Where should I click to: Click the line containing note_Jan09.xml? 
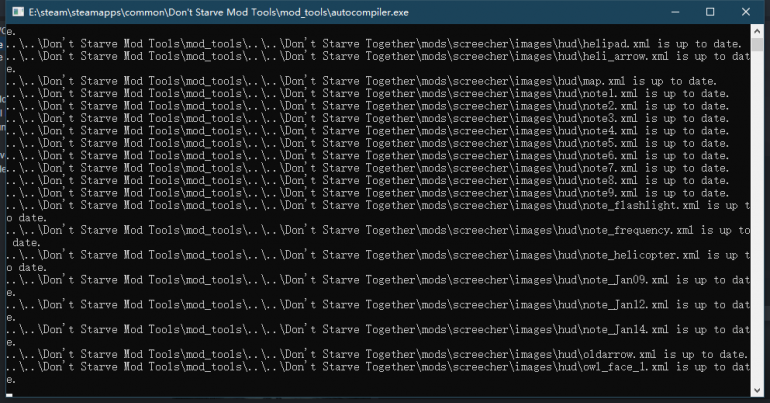click(378, 280)
